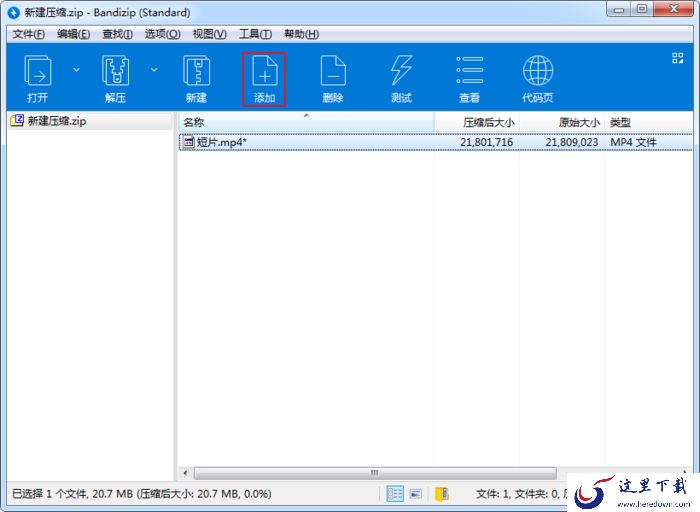Switch to details view icon in status bar
Image resolution: width=700 pixels, height=512 pixels.
point(395,494)
